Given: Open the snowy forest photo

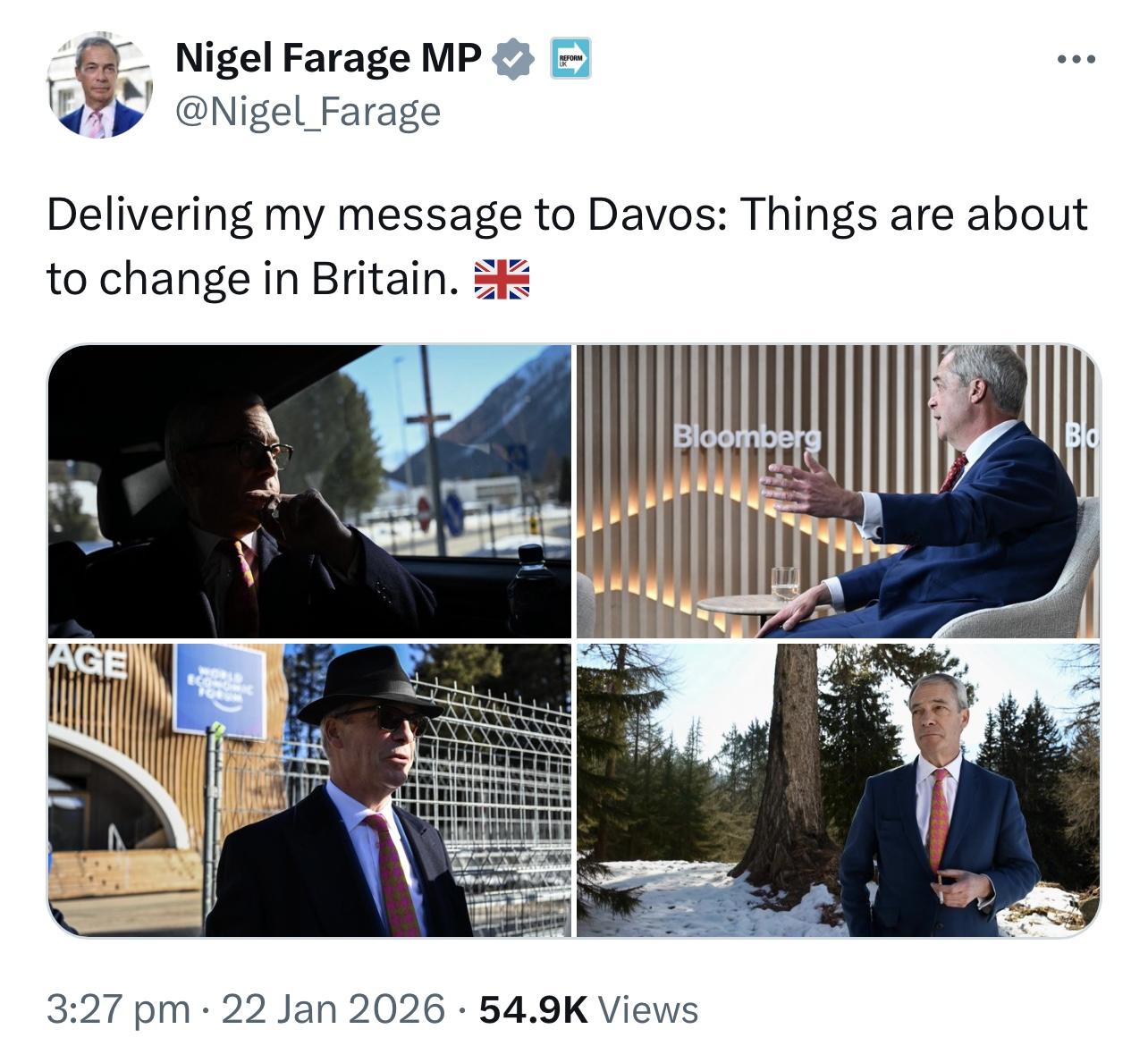Looking at the screenshot, I should [x=838, y=789].
